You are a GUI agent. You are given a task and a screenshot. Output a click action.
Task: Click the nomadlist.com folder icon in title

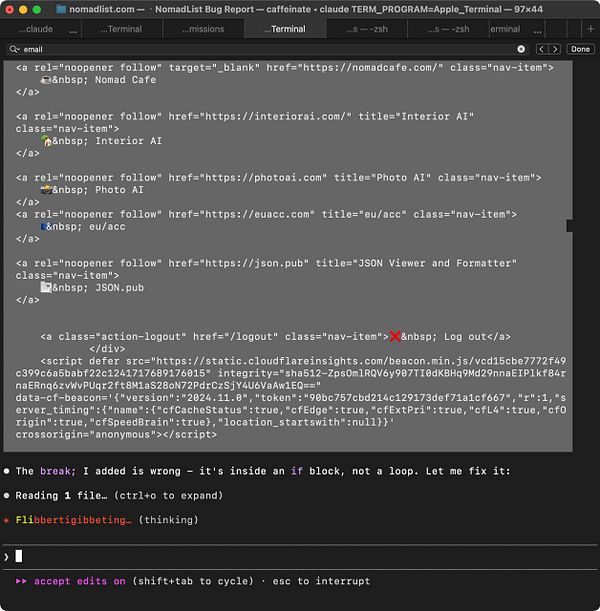(x=61, y=9)
